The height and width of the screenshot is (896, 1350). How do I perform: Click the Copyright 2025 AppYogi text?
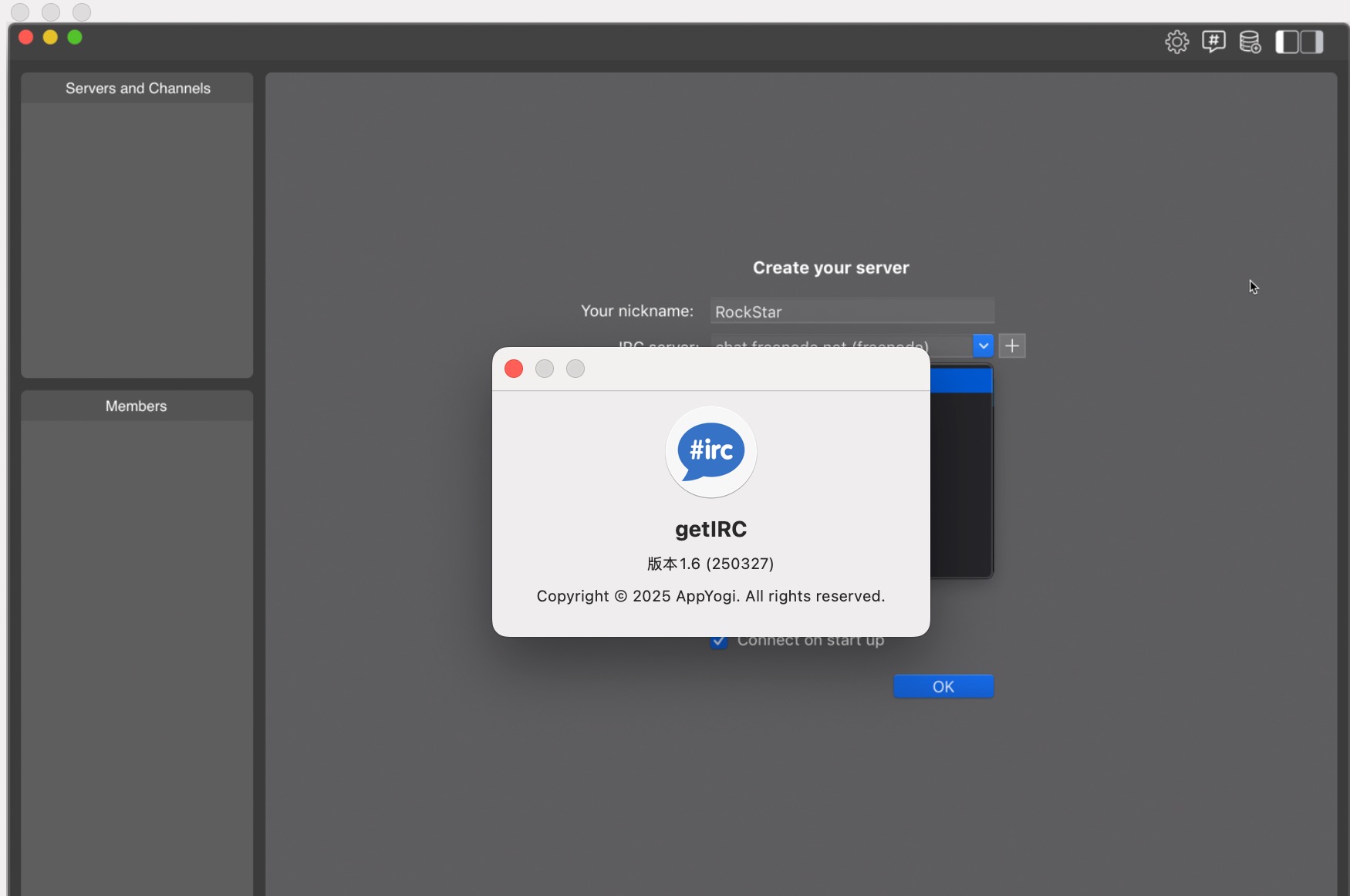pyautogui.click(x=710, y=596)
